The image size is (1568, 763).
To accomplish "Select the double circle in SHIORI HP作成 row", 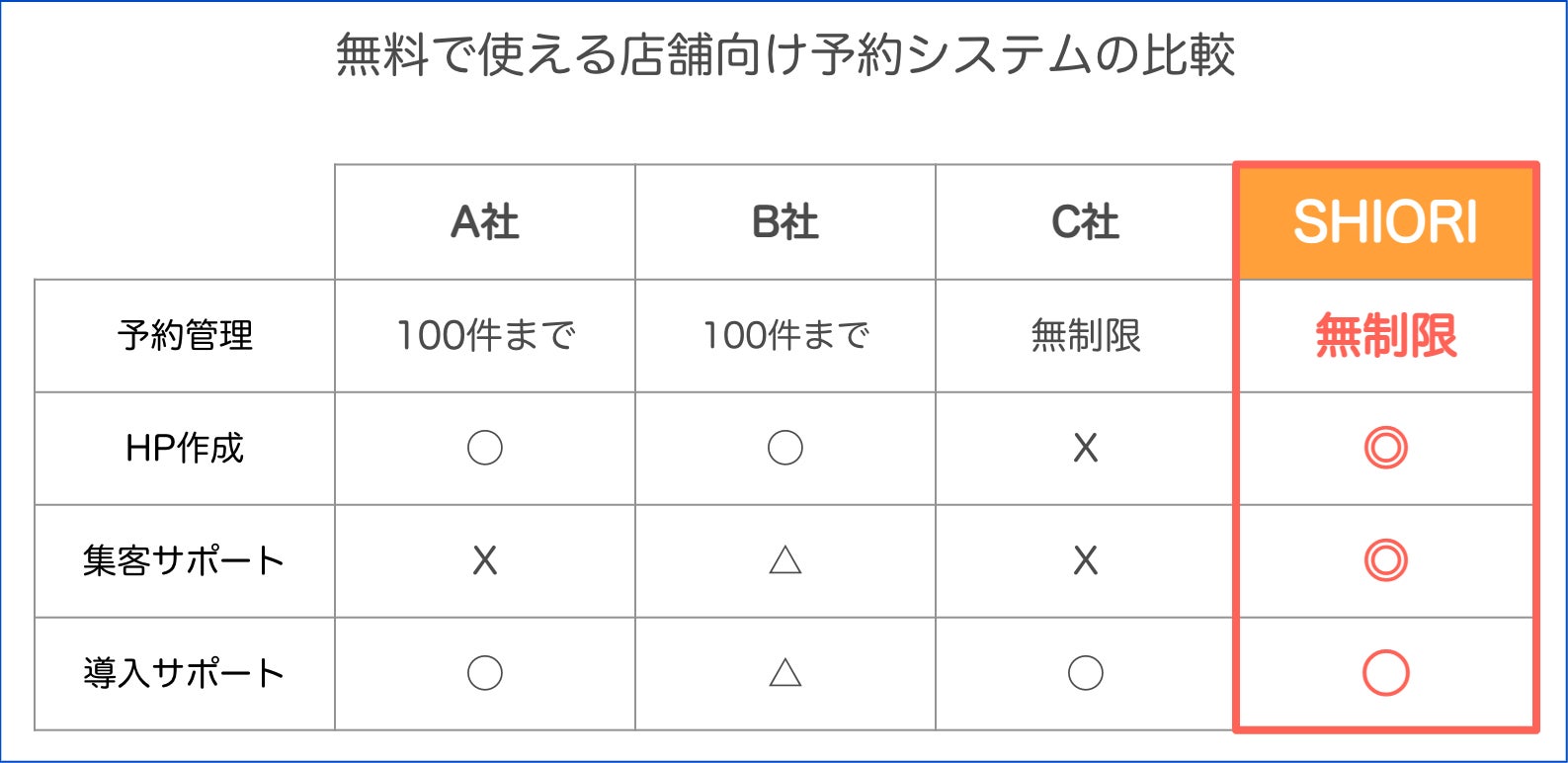I will [1385, 448].
